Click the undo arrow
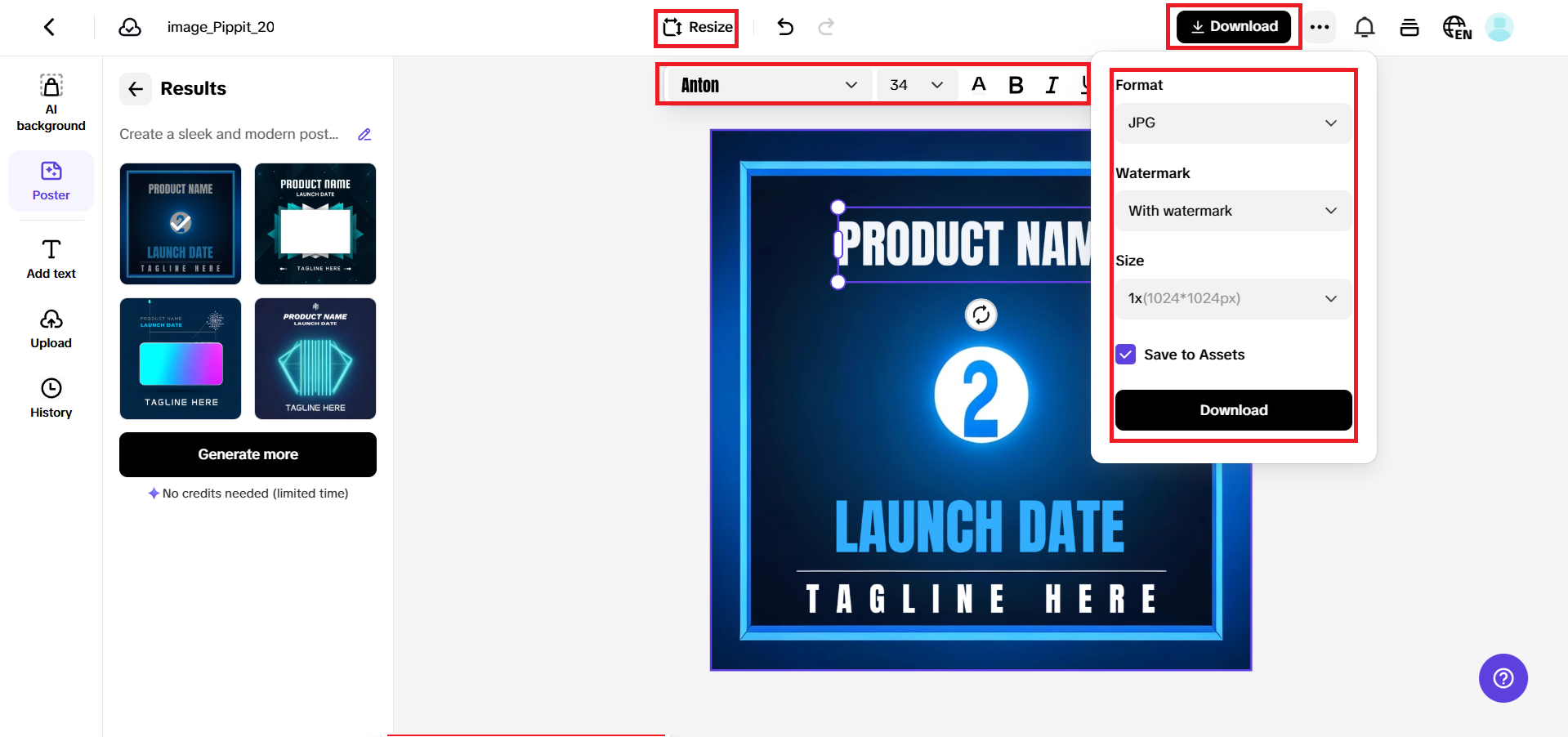Image resolution: width=1568 pixels, height=737 pixels. pyautogui.click(x=784, y=26)
